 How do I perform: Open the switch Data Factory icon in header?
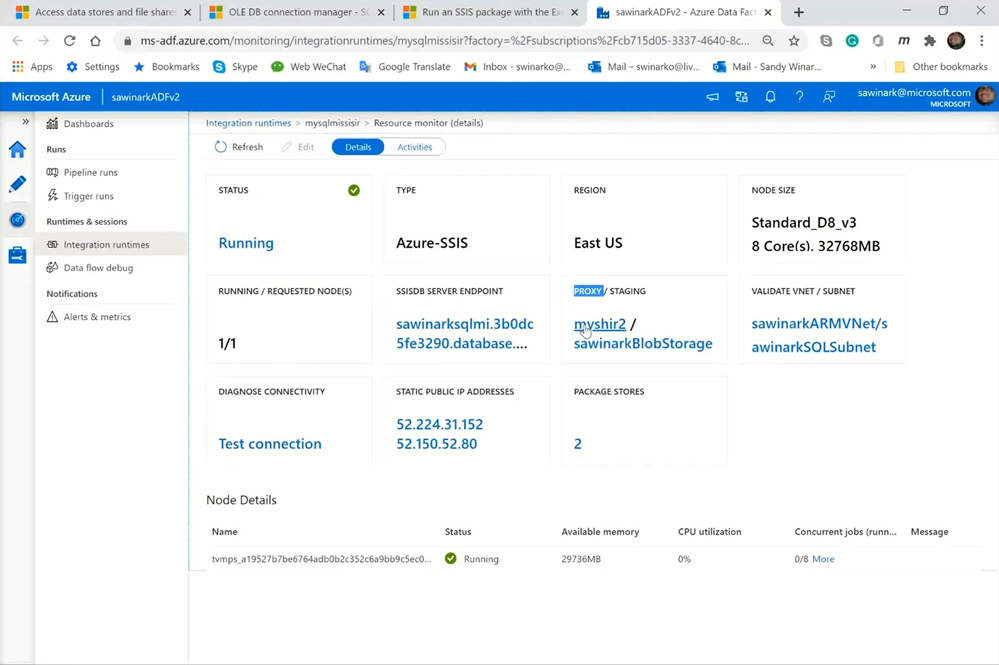point(741,97)
